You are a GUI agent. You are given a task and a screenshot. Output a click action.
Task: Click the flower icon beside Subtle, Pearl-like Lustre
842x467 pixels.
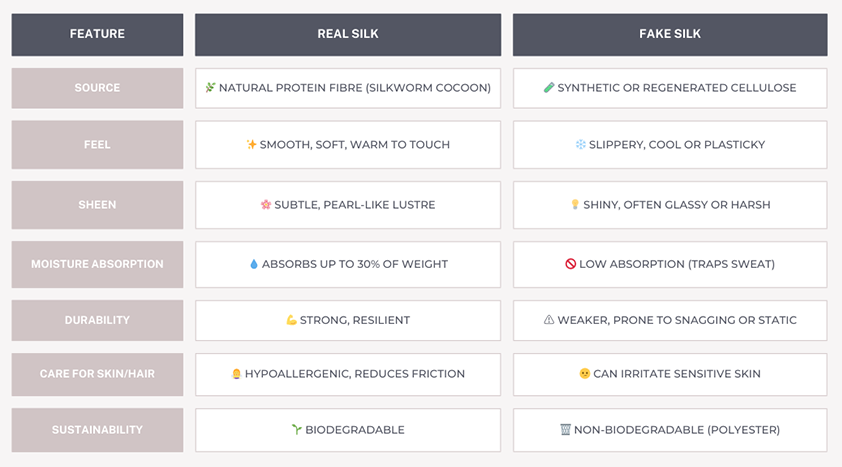[x=266, y=205]
